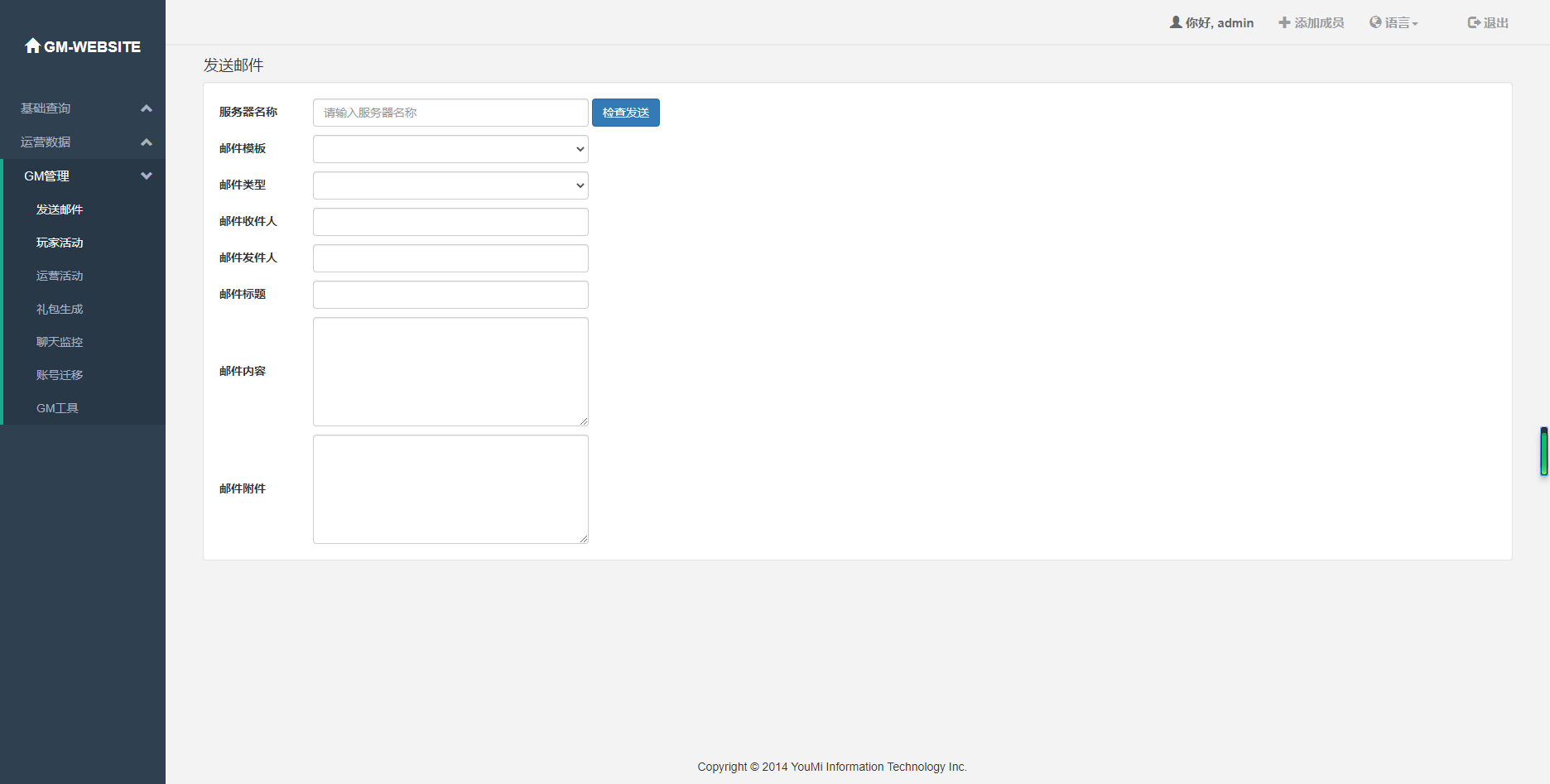Open the 邮件类型 dropdown
Screen dimensions: 1550x784
[450, 185]
